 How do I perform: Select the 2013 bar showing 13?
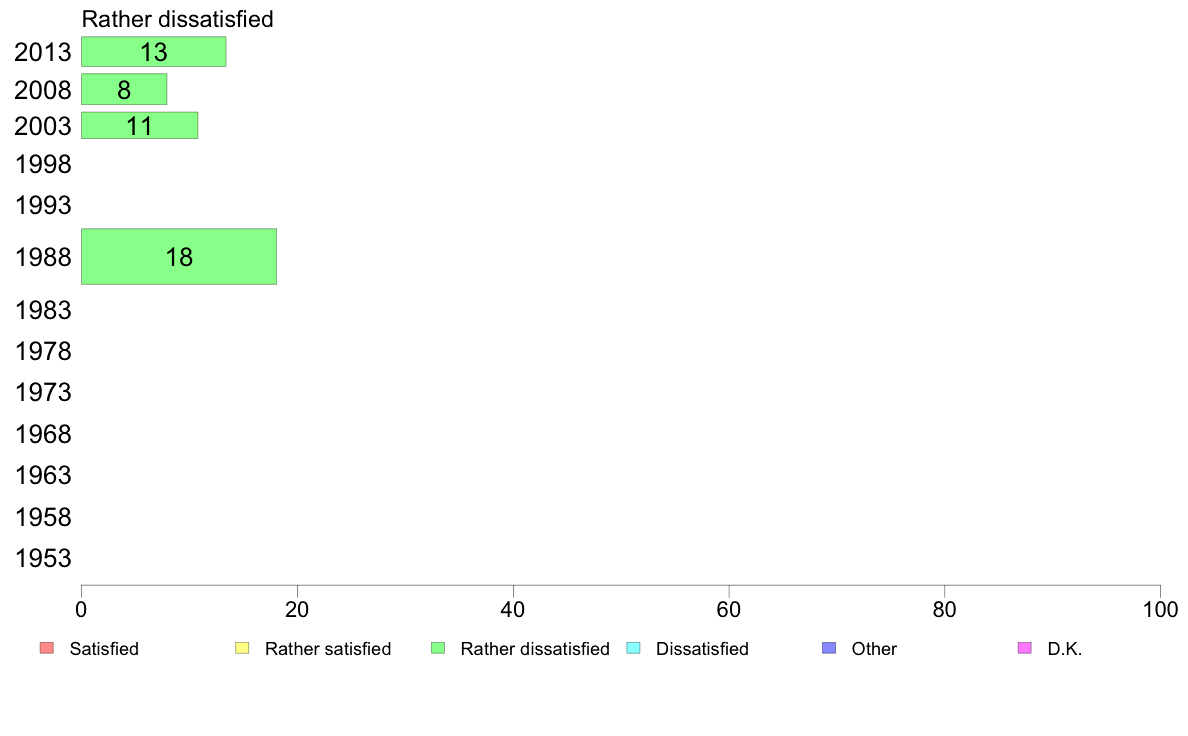154,52
